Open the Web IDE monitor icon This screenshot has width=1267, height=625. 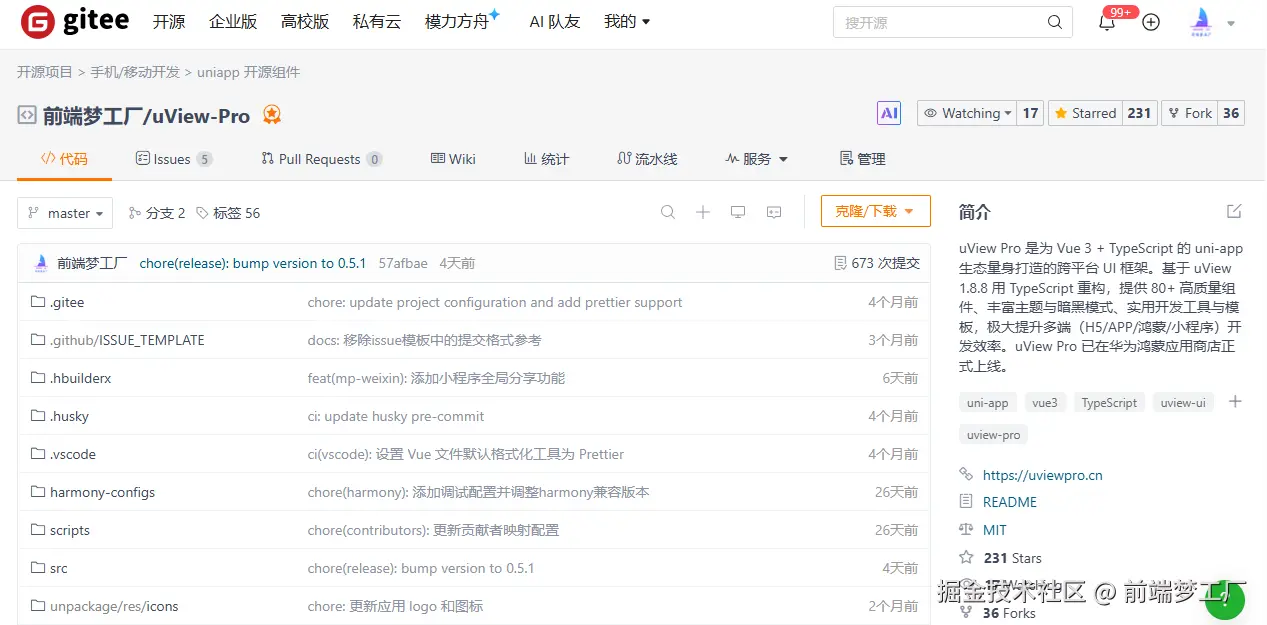click(738, 212)
